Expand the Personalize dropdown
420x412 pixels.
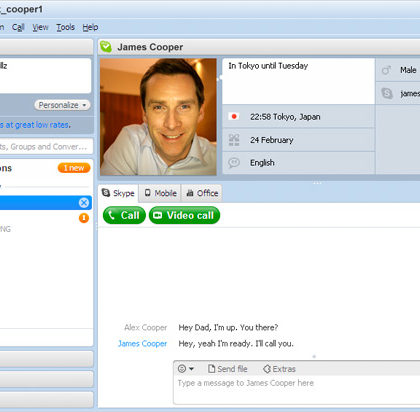(x=62, y=105)
